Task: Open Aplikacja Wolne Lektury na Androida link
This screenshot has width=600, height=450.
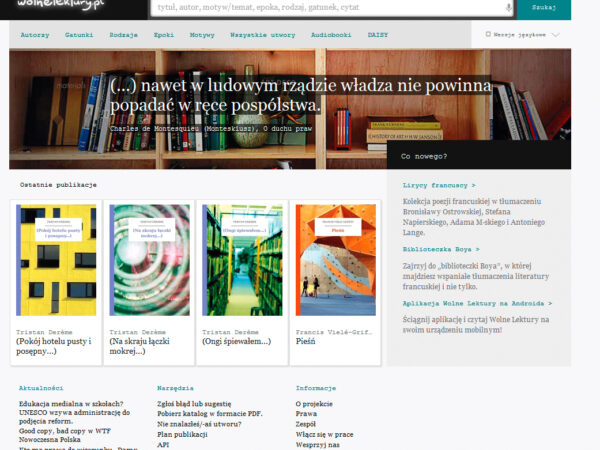Action: [477, 302]
